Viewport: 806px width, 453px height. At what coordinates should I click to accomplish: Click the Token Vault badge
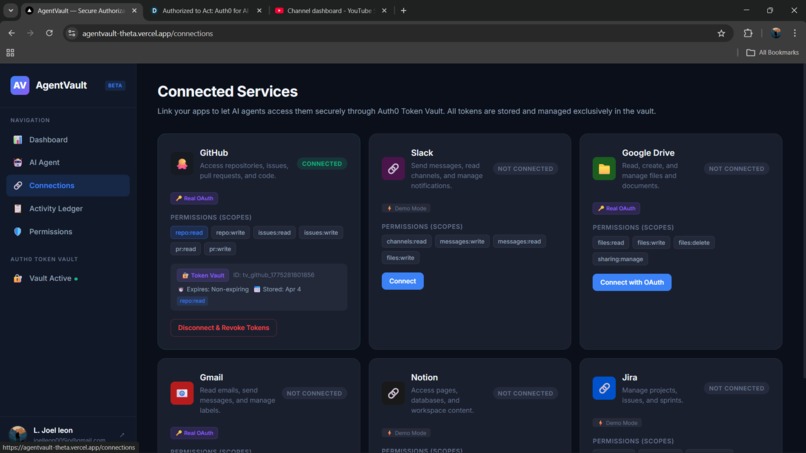(203, 276)
